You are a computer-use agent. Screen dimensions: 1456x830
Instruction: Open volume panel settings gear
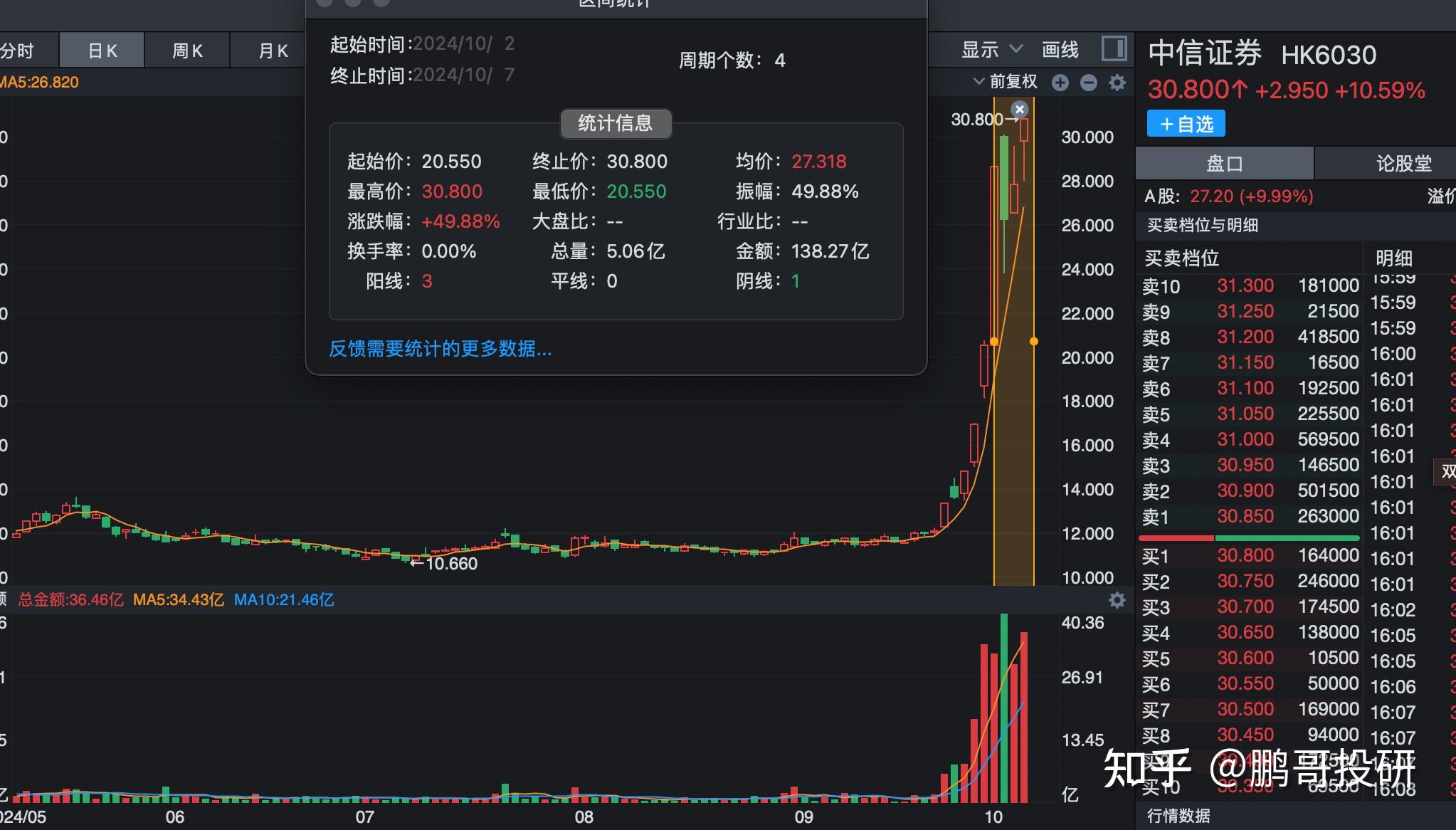(x=1117, y=600)
